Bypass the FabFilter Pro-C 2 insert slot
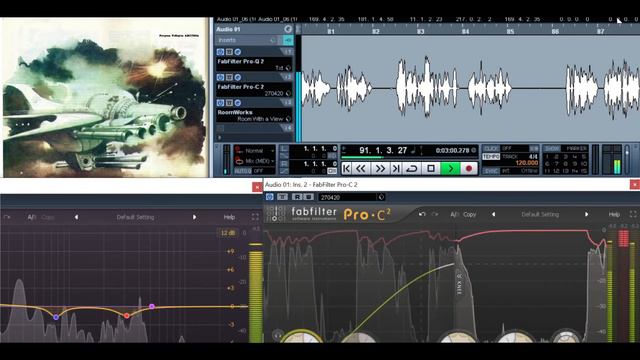Viewport: 640px width, 360px height. pos(229,77)
